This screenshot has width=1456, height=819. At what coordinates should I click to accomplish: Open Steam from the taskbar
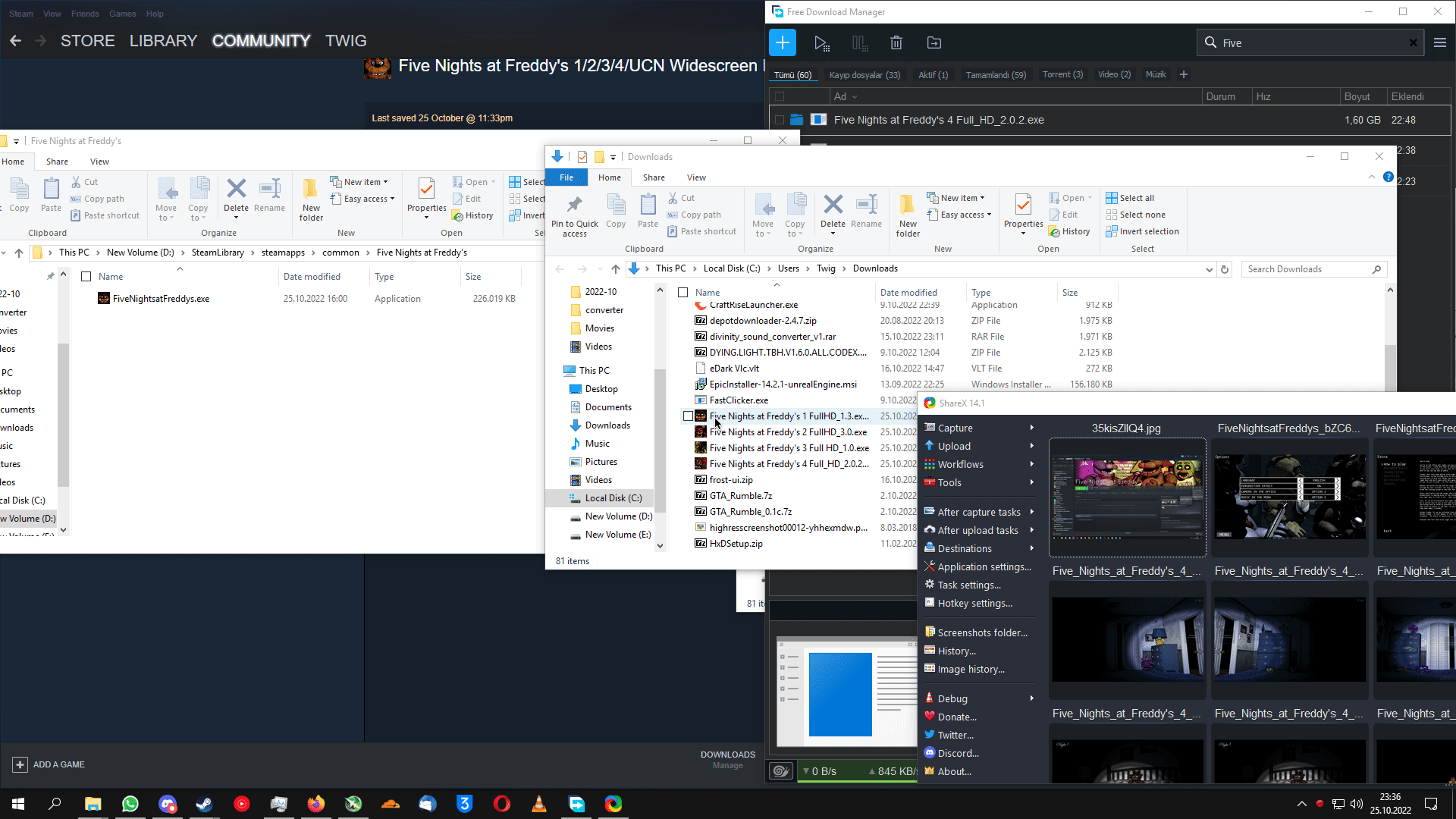tap(204, 804)
